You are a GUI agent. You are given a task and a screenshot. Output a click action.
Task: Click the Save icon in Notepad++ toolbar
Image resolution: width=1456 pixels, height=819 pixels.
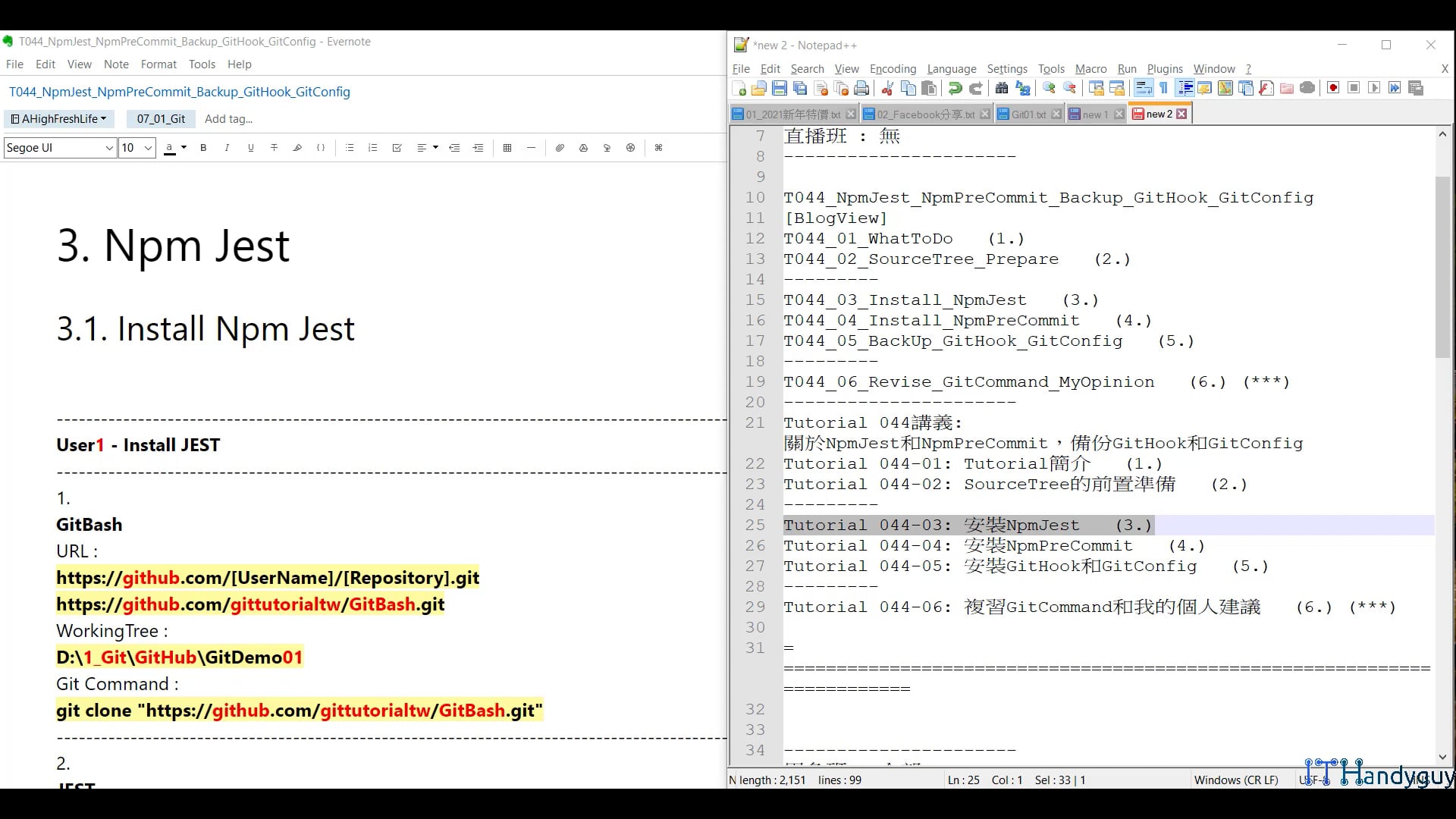[779, 89]
